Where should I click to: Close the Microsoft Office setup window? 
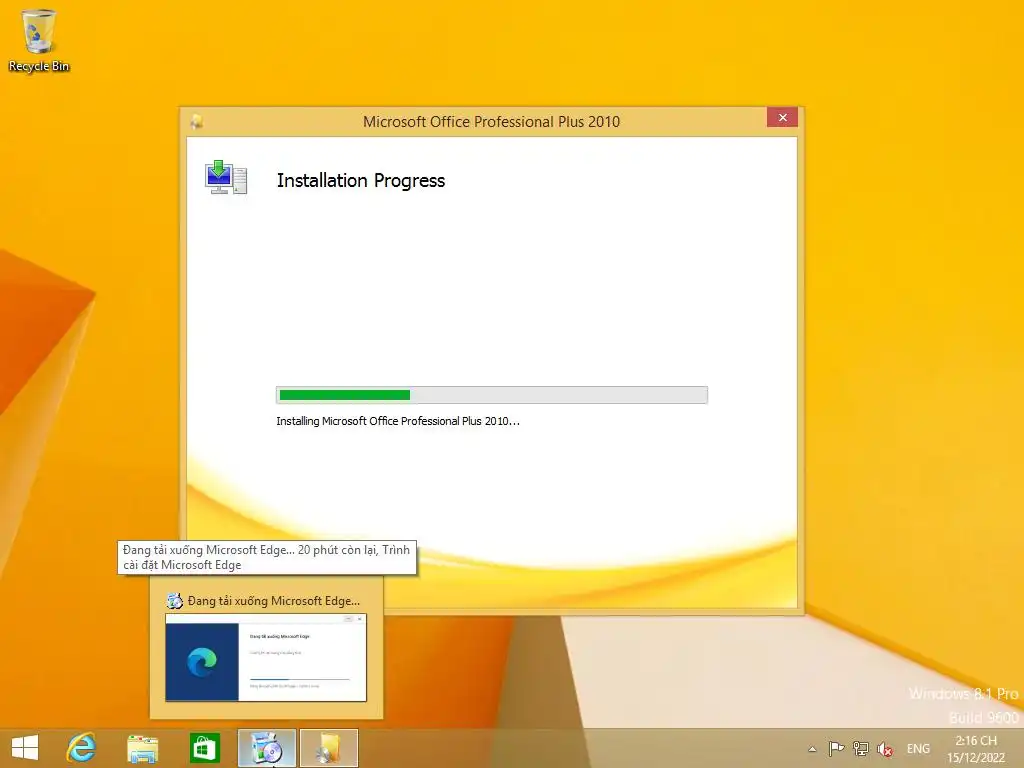coord(782,118)
